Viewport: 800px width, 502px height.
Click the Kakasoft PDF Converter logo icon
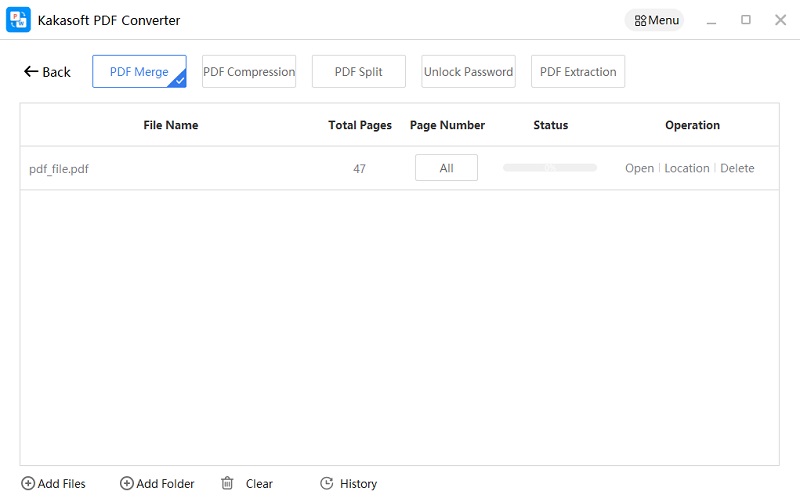[18, 20]
